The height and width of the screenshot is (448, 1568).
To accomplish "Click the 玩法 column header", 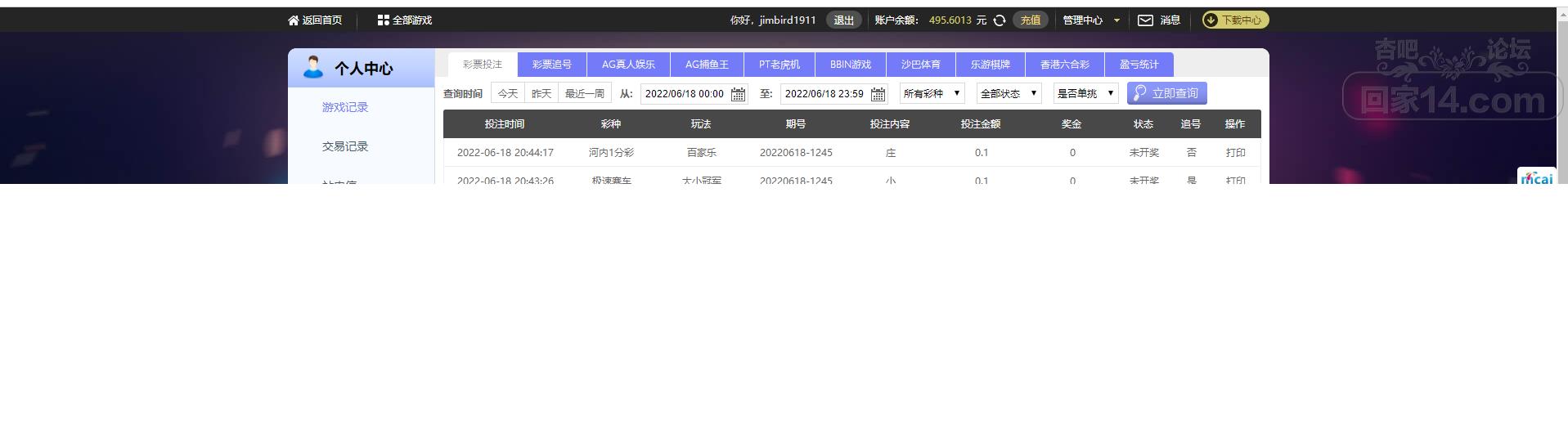I will [701, 124].
